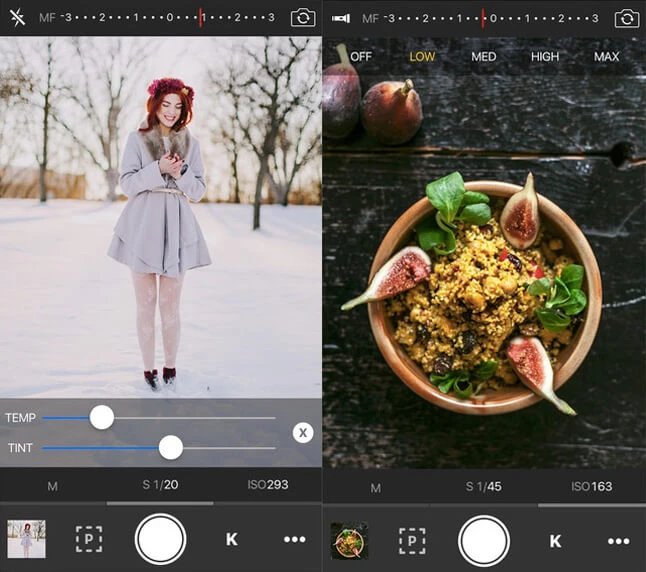Open the P preset frame on left screen
Screen dimensions: 646x572
pos(89,539)
